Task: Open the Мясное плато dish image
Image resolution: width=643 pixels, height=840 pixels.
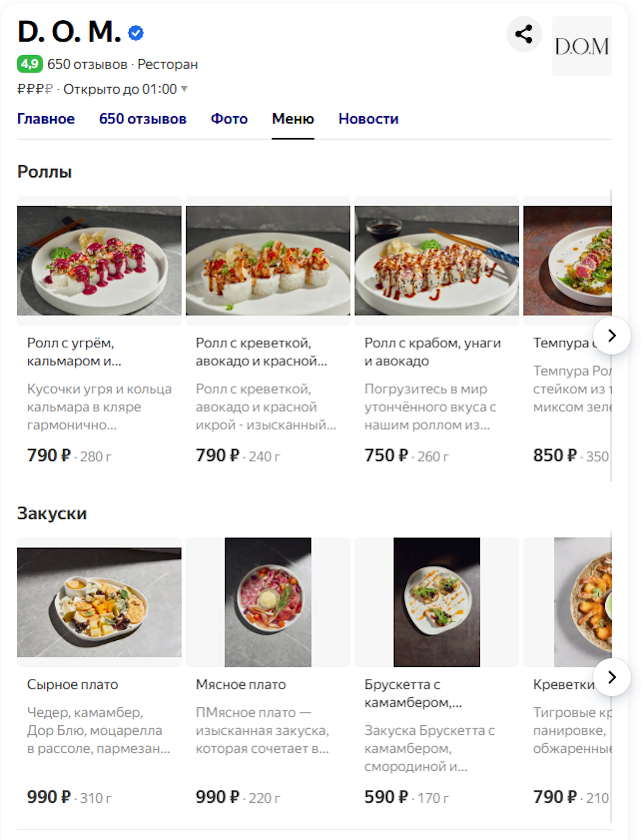Action: (x=268, y=602)
